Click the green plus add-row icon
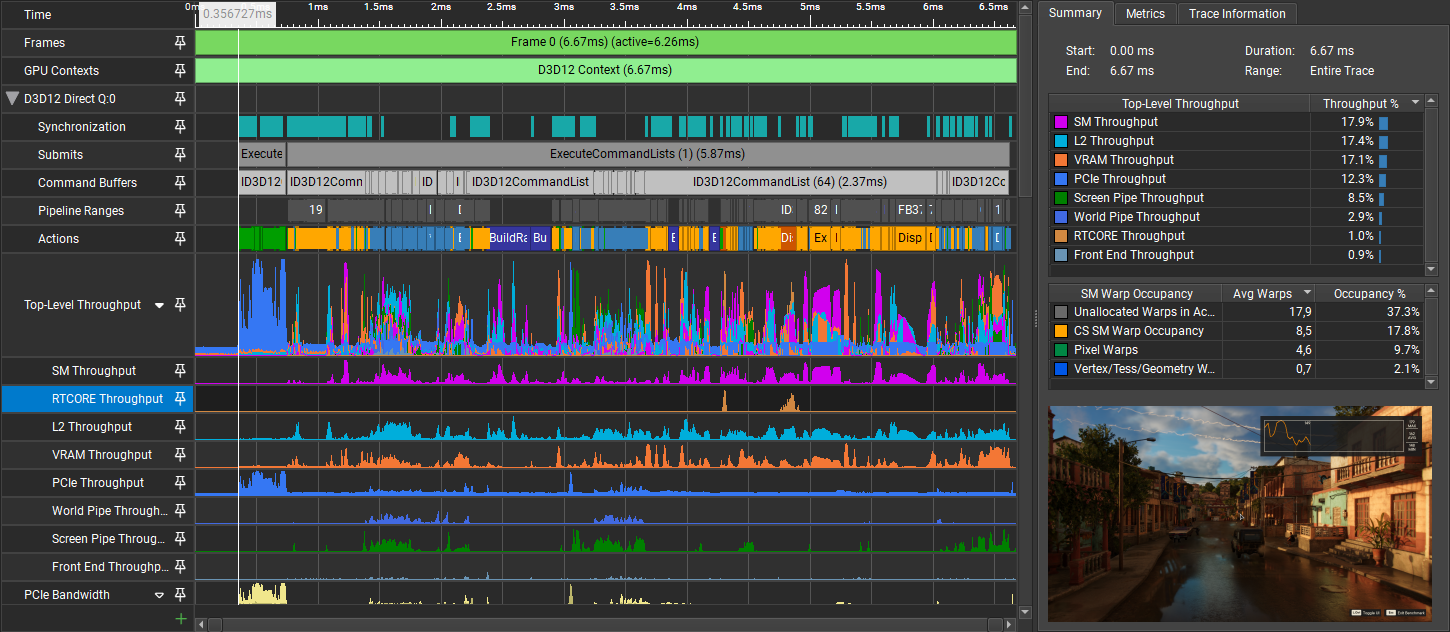 (x=181, y=619)
